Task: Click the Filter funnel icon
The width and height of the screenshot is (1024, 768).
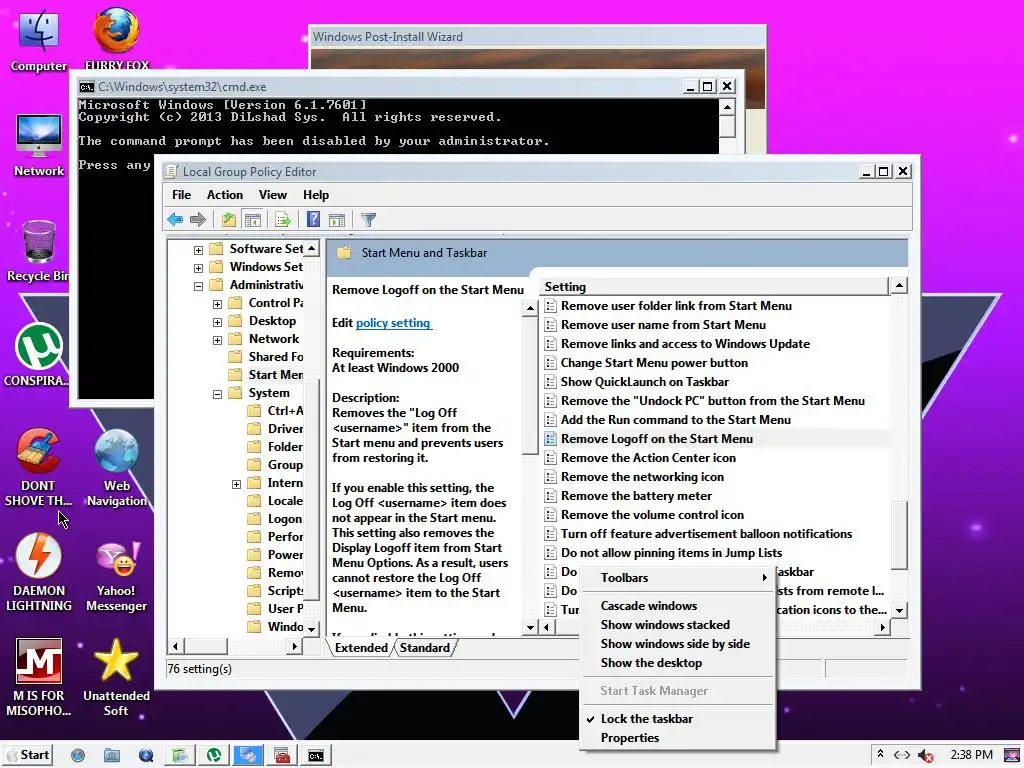Action: (368, 219)
